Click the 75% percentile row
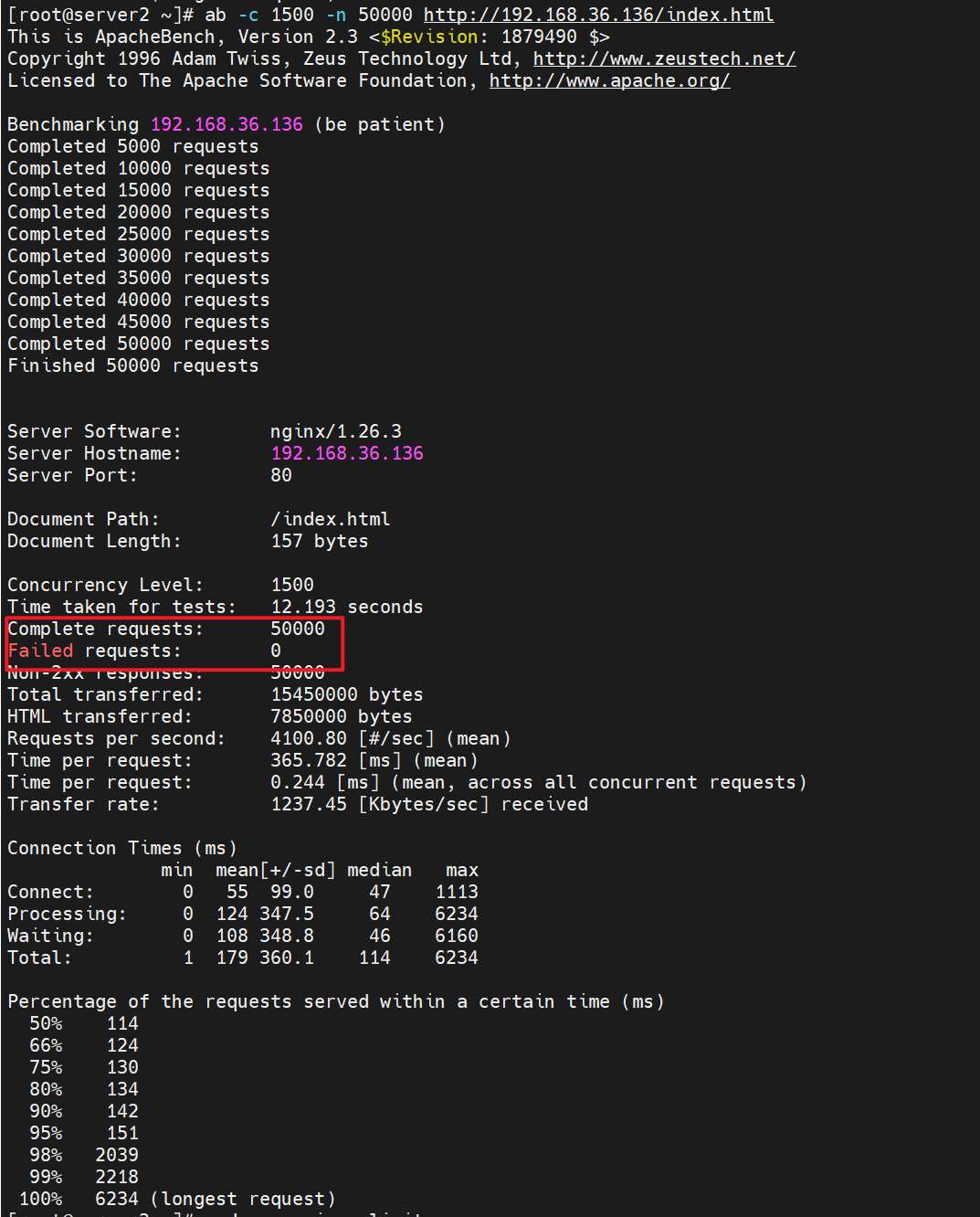 click(x=84, y=1067)
